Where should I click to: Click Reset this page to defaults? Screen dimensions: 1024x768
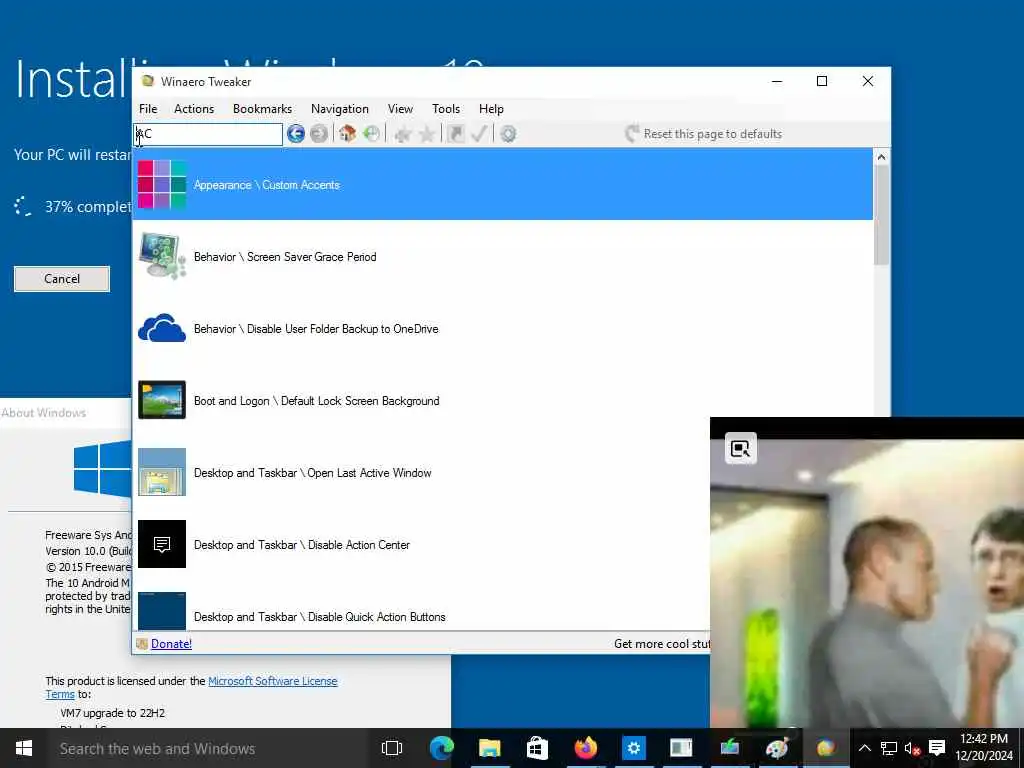pos(703,134)
